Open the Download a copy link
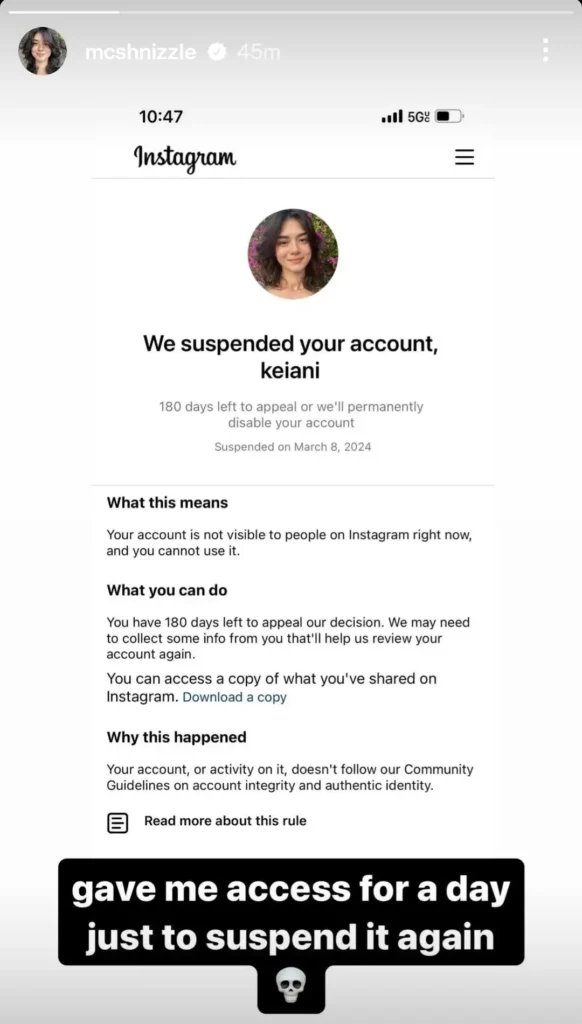582x1024 pixels. (x=234, y=697)
